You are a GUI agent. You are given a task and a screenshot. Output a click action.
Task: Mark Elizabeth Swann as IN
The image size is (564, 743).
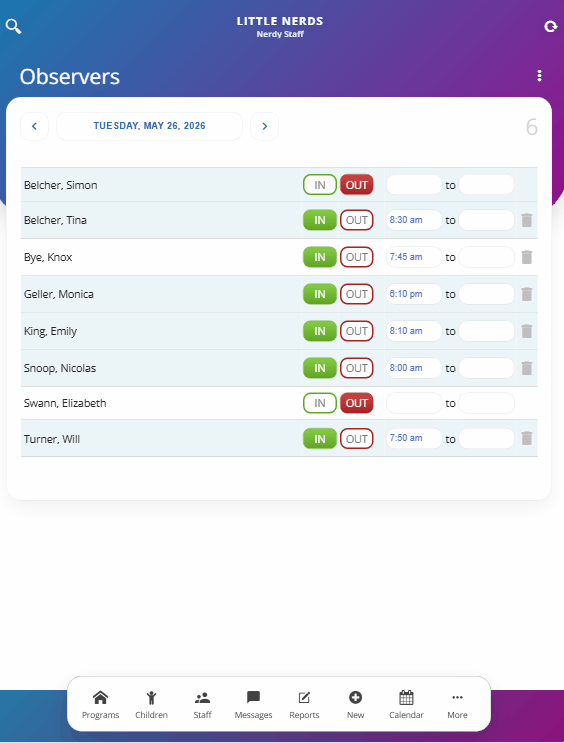pos(320,403)
